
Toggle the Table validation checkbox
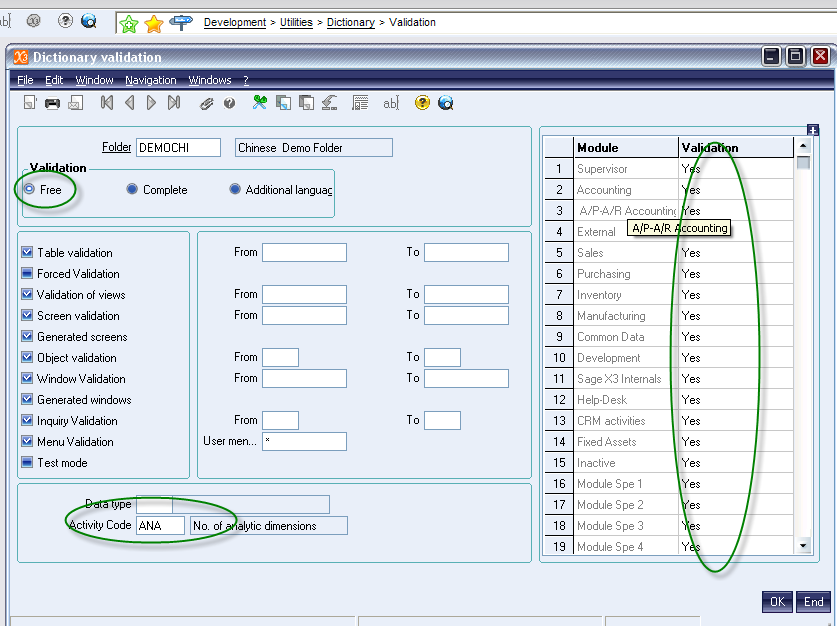click(x=27, y=253)
